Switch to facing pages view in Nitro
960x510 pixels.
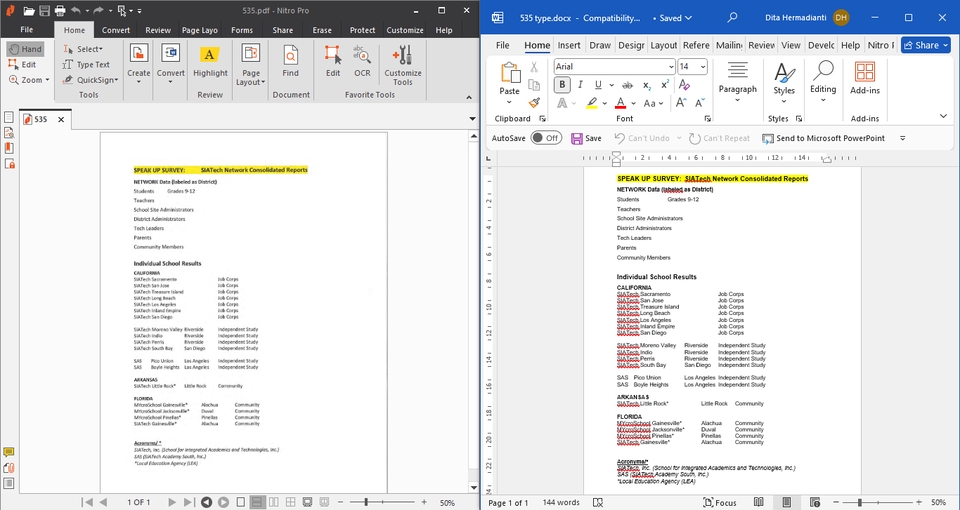click(x=274, y=502)
